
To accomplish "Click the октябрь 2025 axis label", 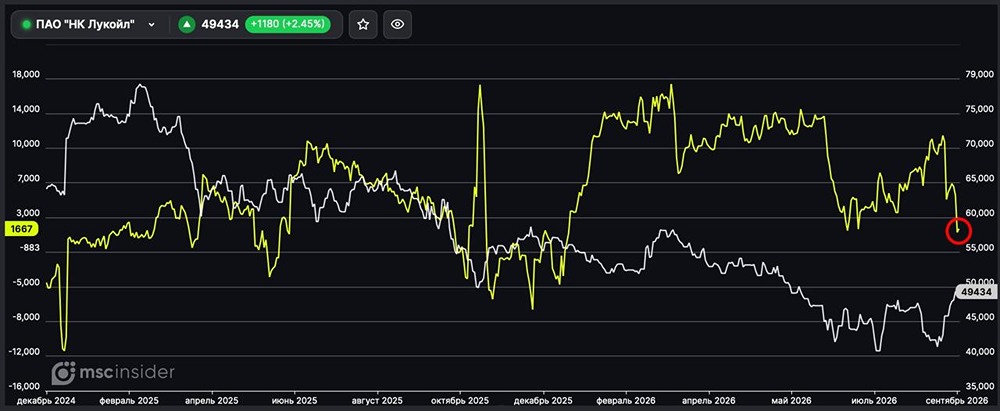I will (460, 400).
